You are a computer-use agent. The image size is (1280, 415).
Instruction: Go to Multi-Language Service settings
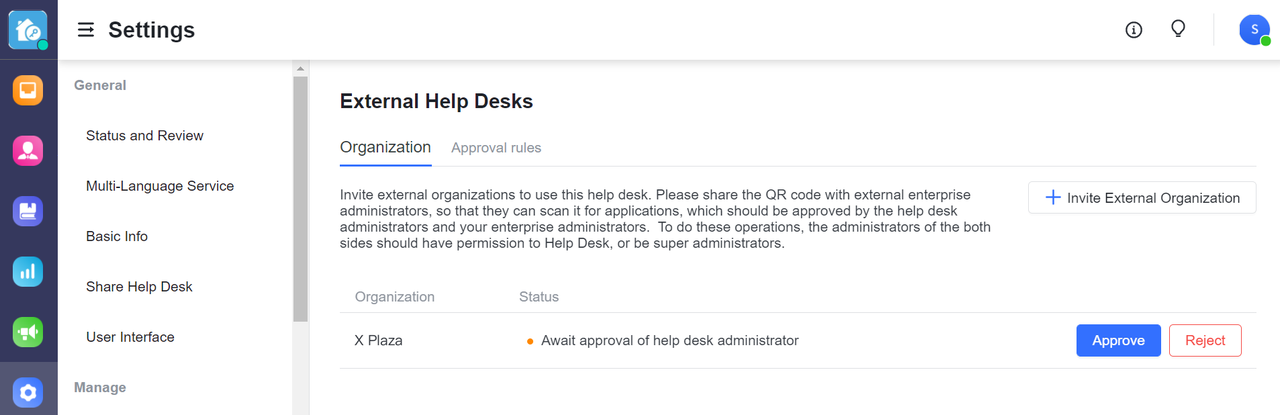[160, 186]
